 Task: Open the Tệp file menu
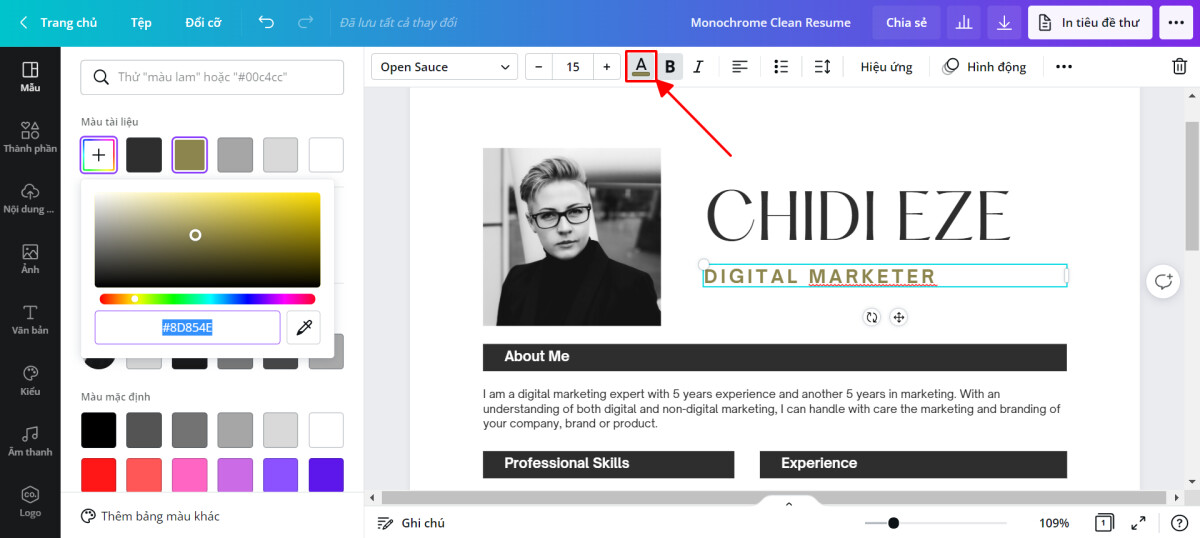[141, 22]
